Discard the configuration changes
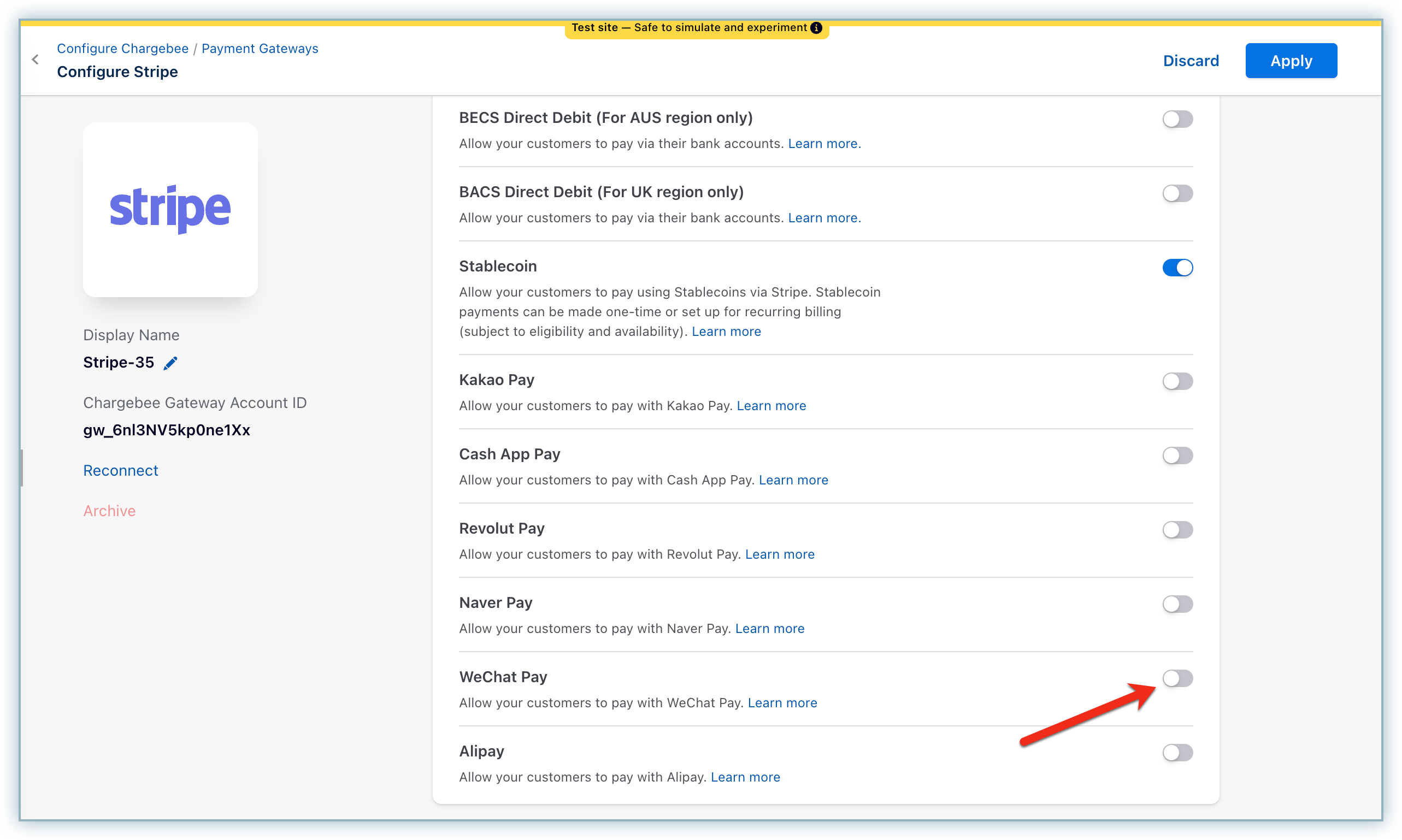The width and height of the screenshot is (1402, 840). (1190, 61)
